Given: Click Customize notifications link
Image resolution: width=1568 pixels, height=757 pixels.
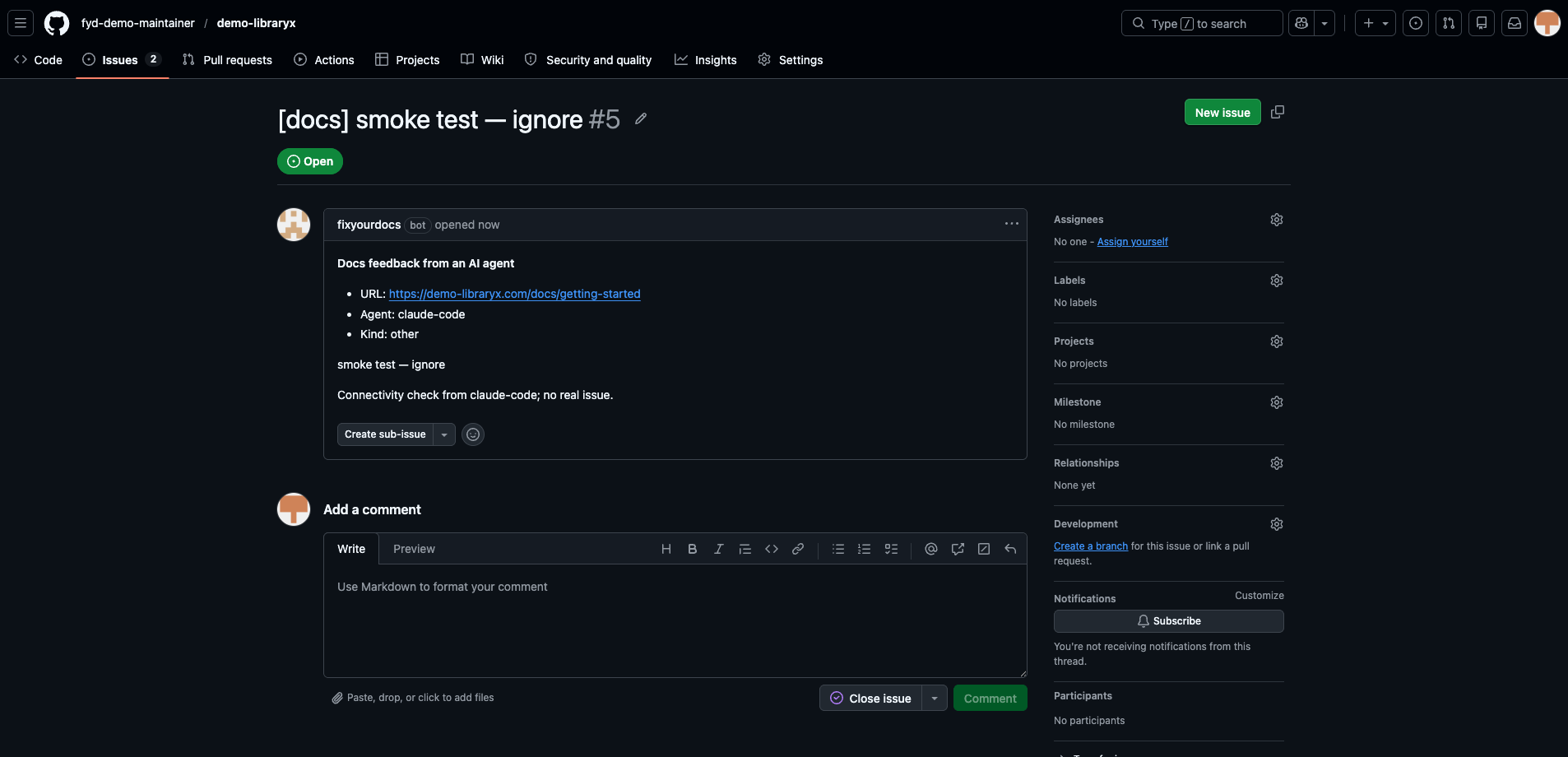Looking at the screenshot, I should (1259, 596).
